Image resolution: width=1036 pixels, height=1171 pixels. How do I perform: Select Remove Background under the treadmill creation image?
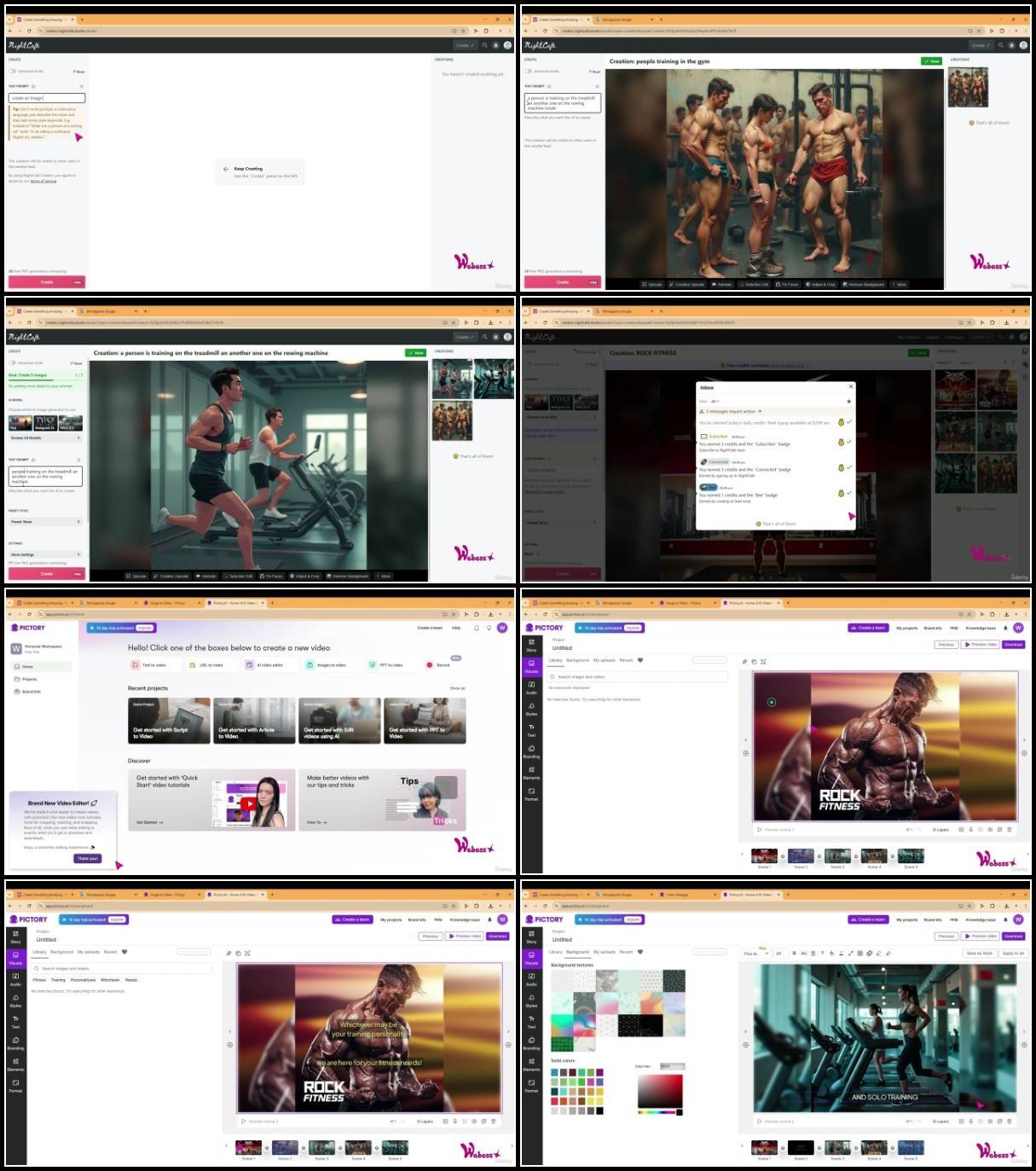pyautogui.click(x=348, y=576)
